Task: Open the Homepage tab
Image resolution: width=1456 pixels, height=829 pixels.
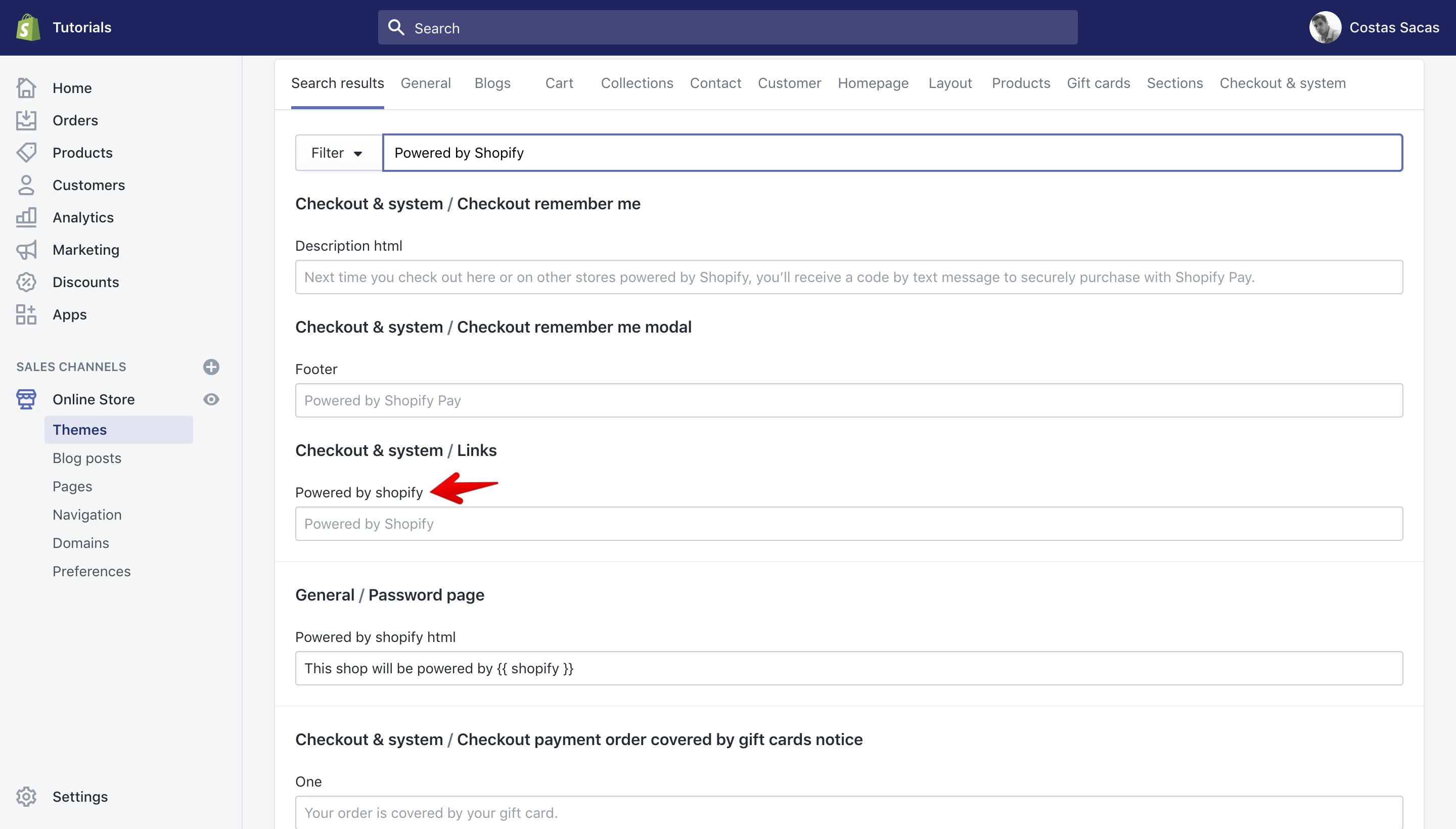Action: (x=873, y=83)
